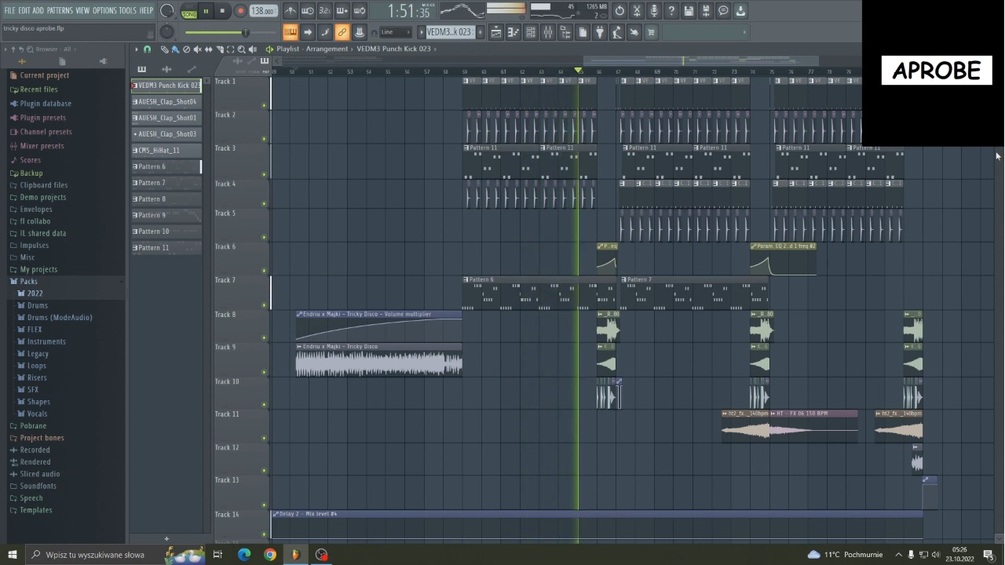Toggle the Browser panel view icon
This screenshot has width=1005, height=565.
click(565, 32)
